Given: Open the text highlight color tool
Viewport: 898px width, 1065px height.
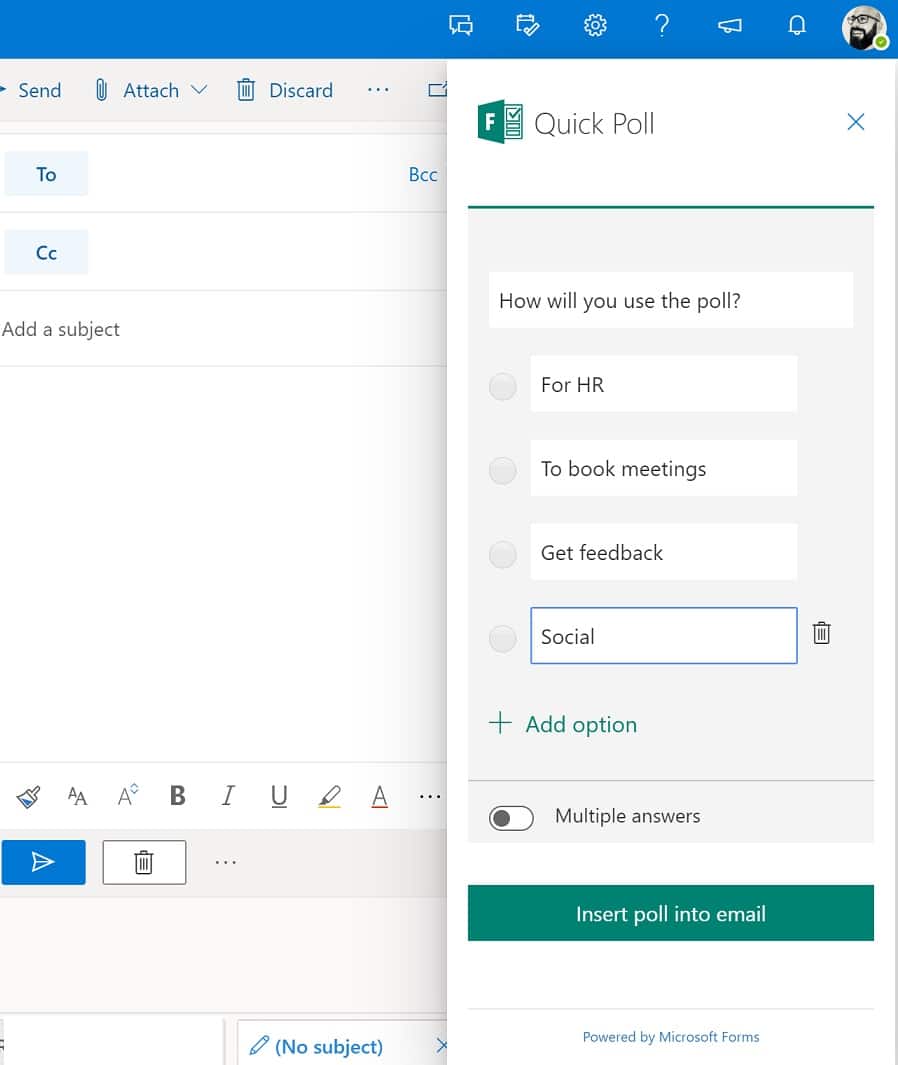Looking at the screenshot, I should click(329, 796).
